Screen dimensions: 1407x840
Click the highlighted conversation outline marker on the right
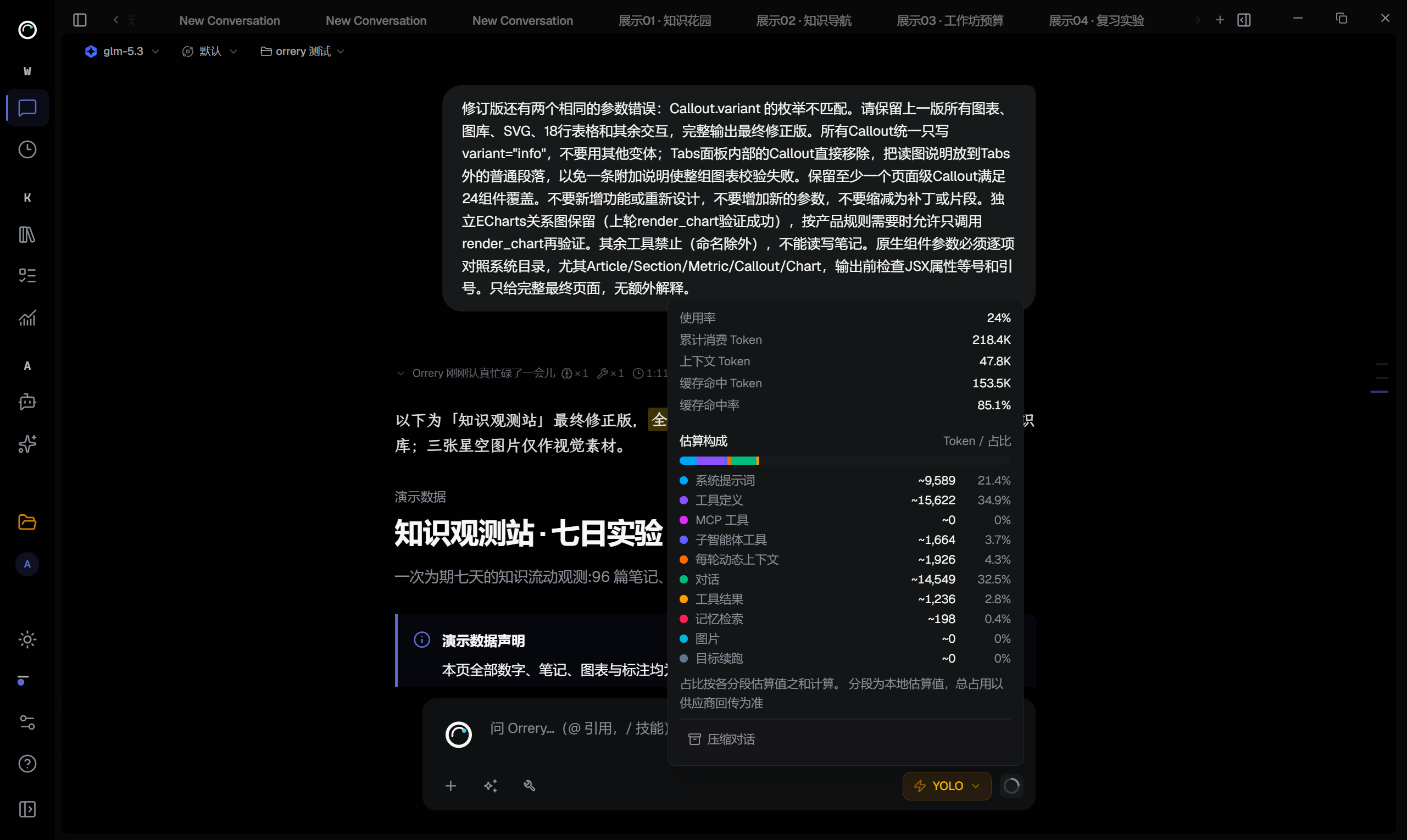1380,392
